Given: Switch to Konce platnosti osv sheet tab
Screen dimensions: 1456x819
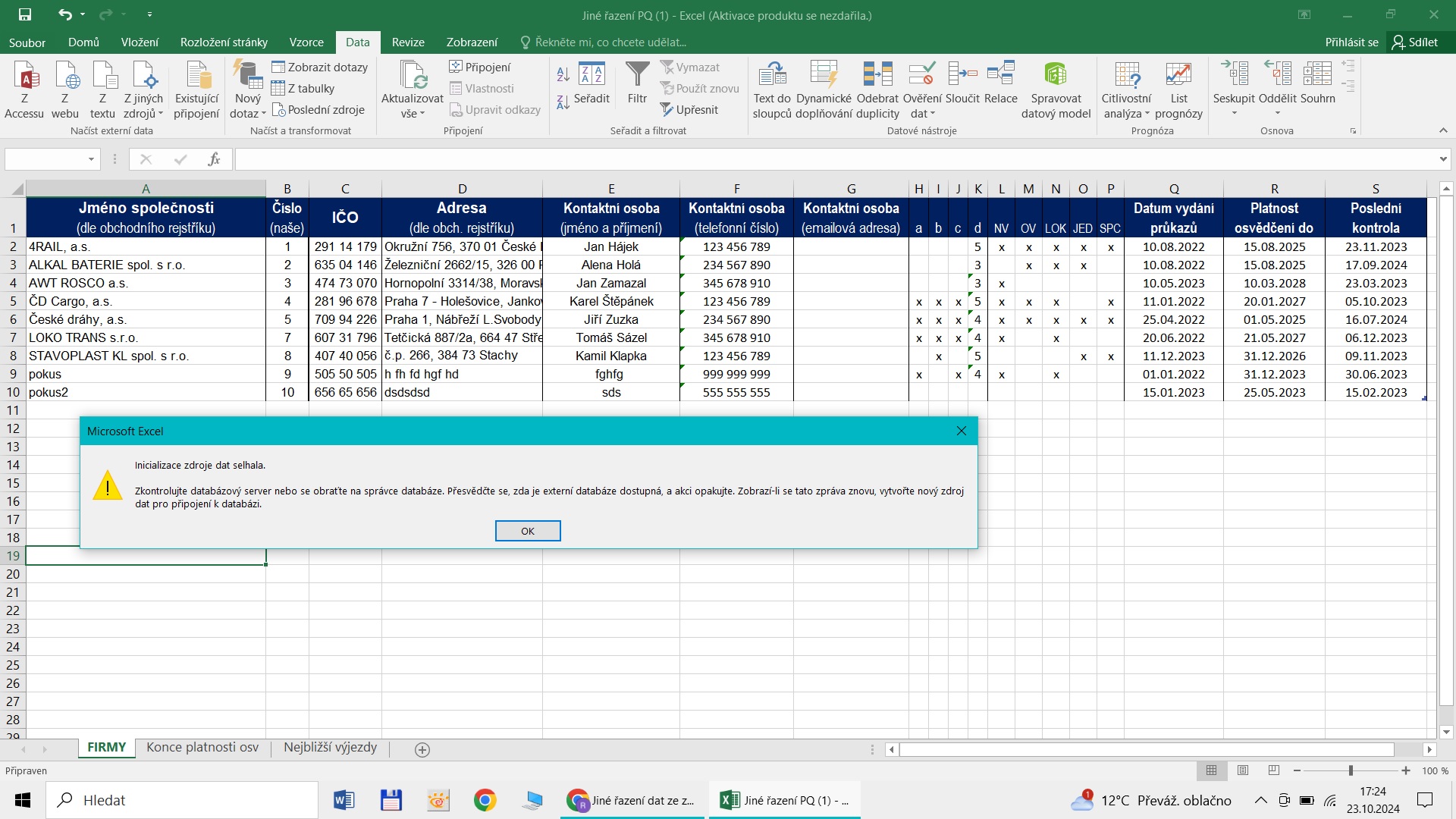Looking at the screenshot, I should click(x=202, y=748).
